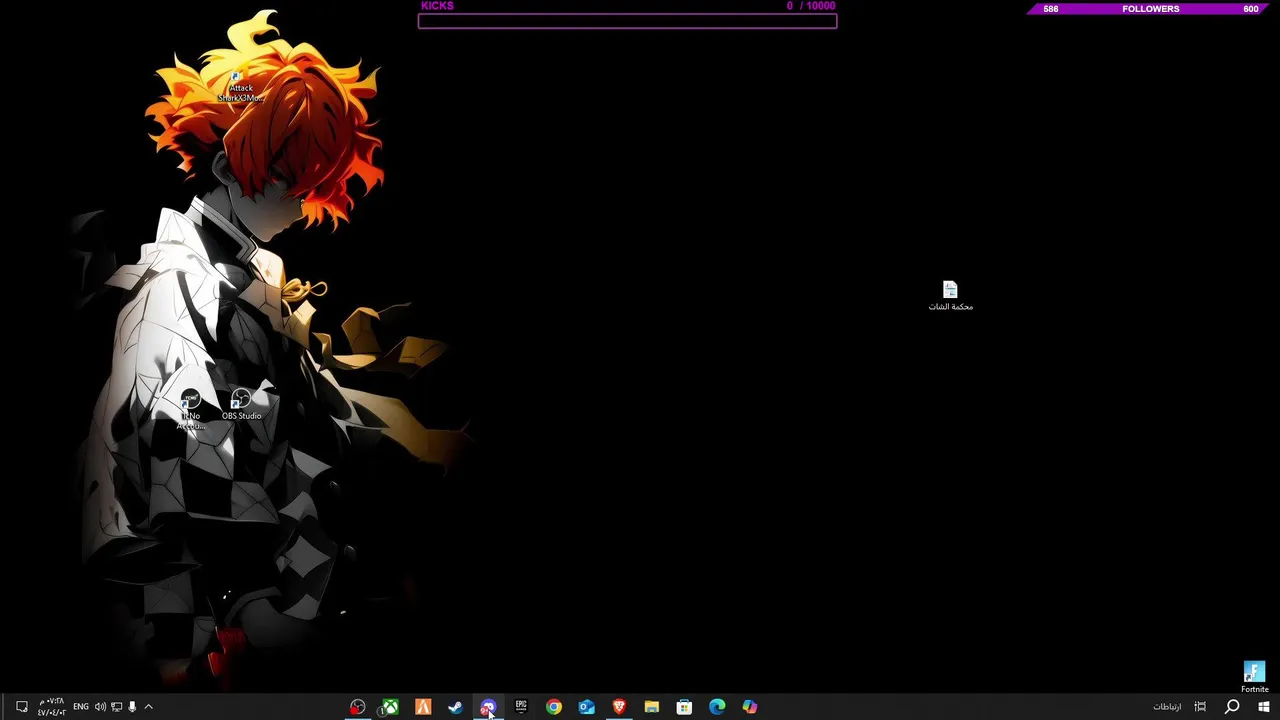
Task: Select the desktop shortcut beside OBS Studio
Action: (190, 411)
